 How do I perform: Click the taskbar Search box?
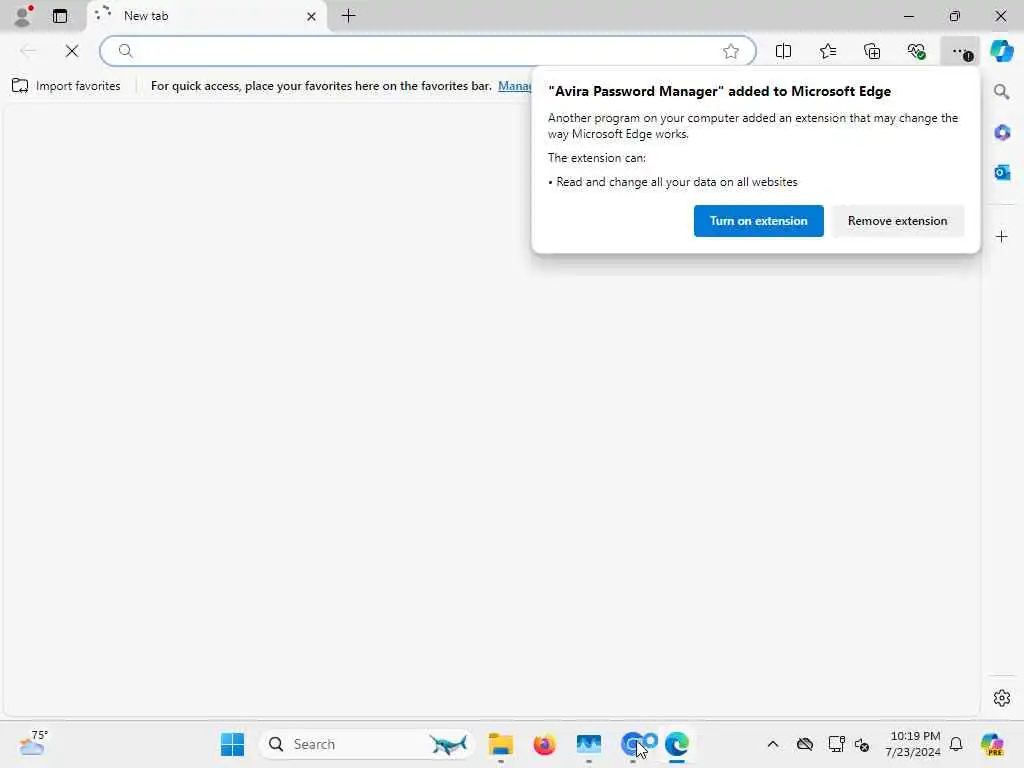click(x=366, y=744)
